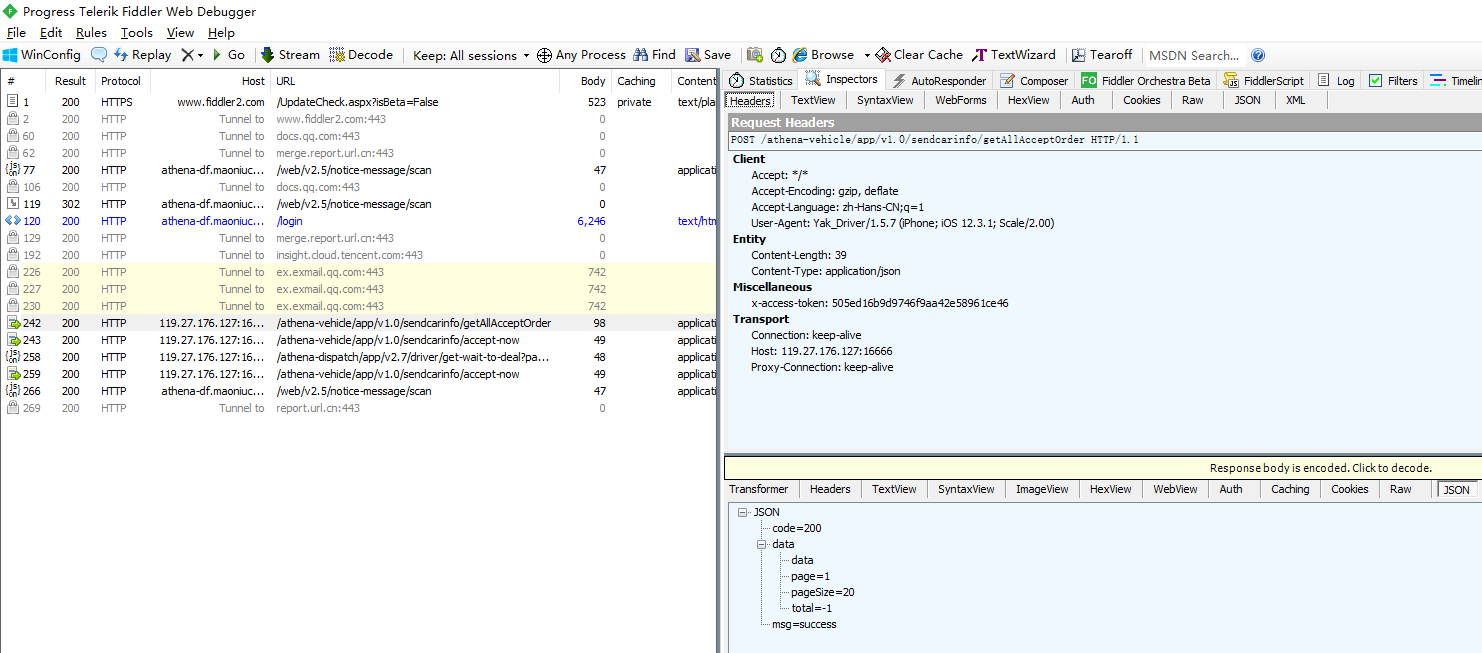Select the response Transformer tab
The height and width of the screenshot is (653, 1482).
pyautogui.click(x=758, y=489)
